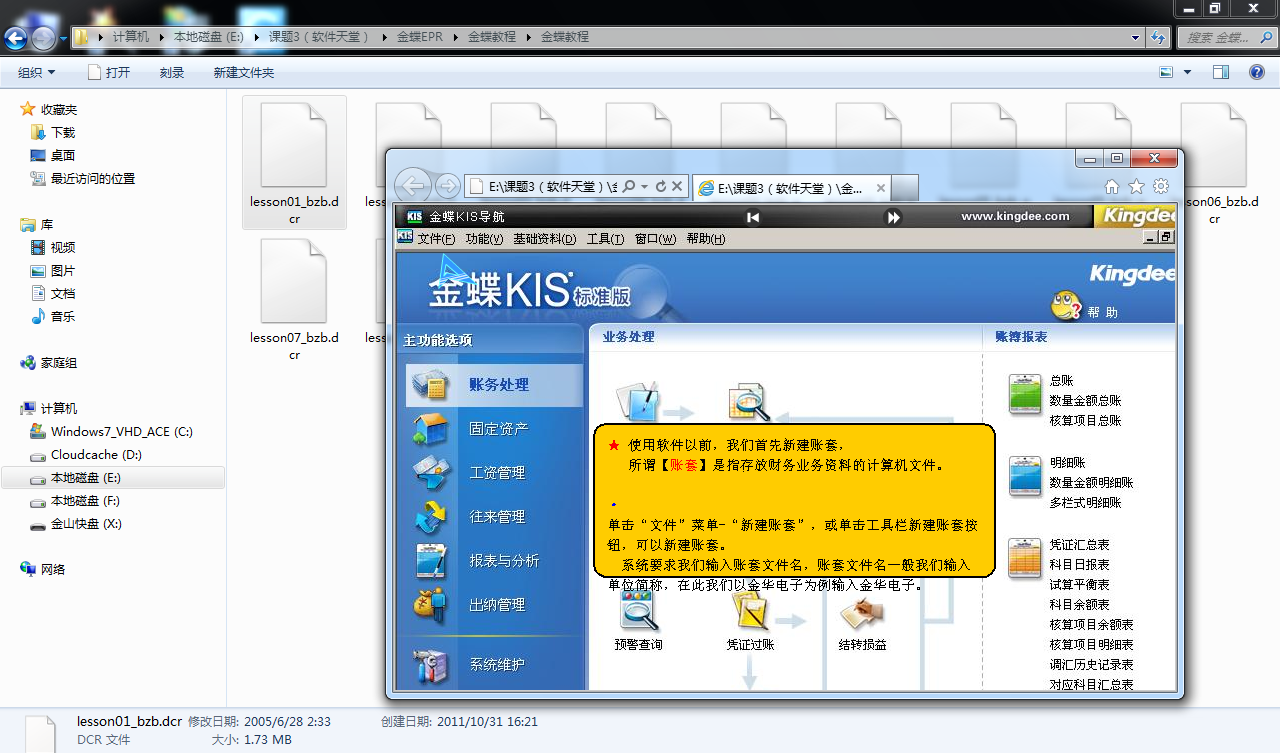1280x753 pixels.
Task: Click the www.kingdee.com link
Action: pyautogui.click(x=1015, y=216)
